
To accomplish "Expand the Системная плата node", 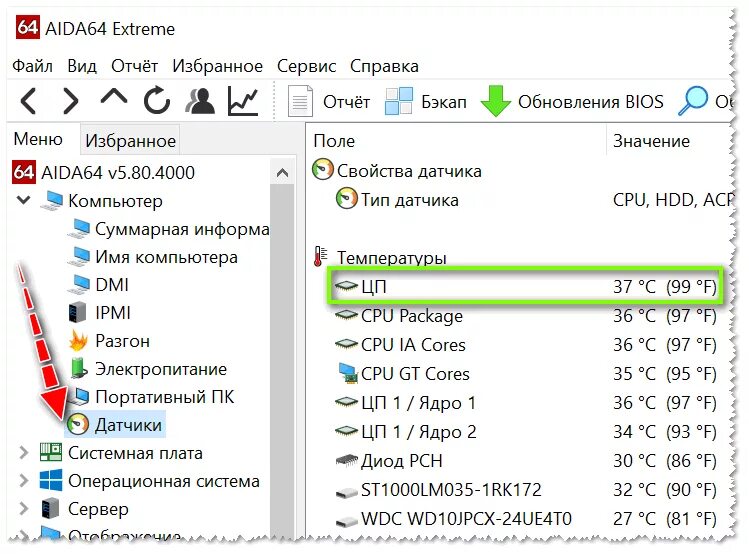I will point(23,452).
